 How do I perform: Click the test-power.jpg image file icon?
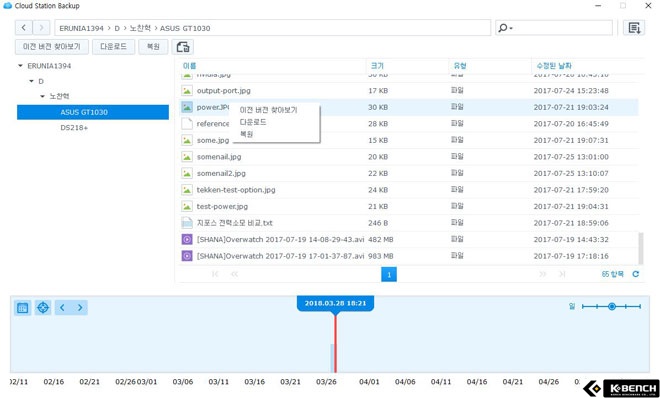[187, 206]
